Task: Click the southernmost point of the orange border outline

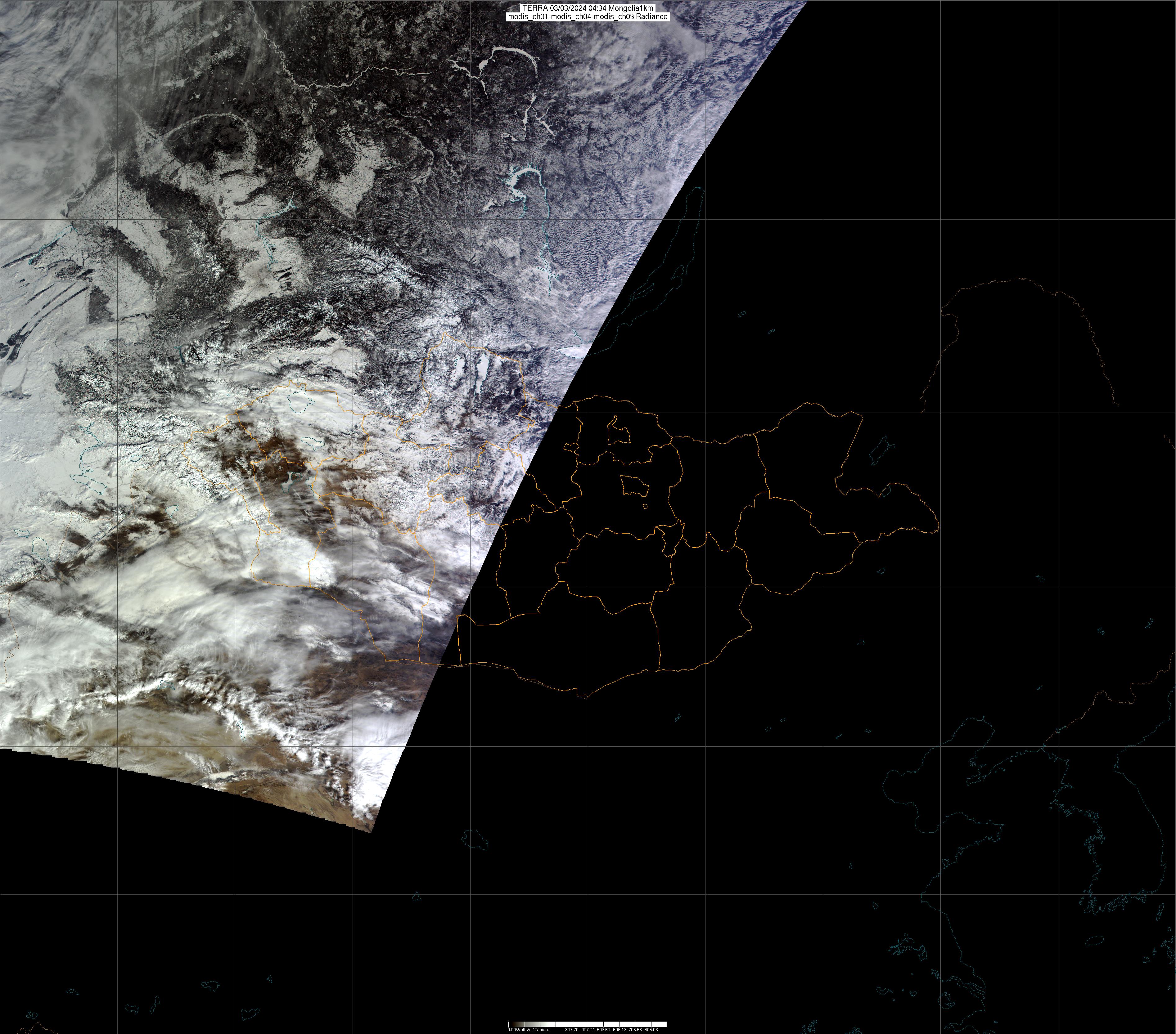Action: click(587, 697)
